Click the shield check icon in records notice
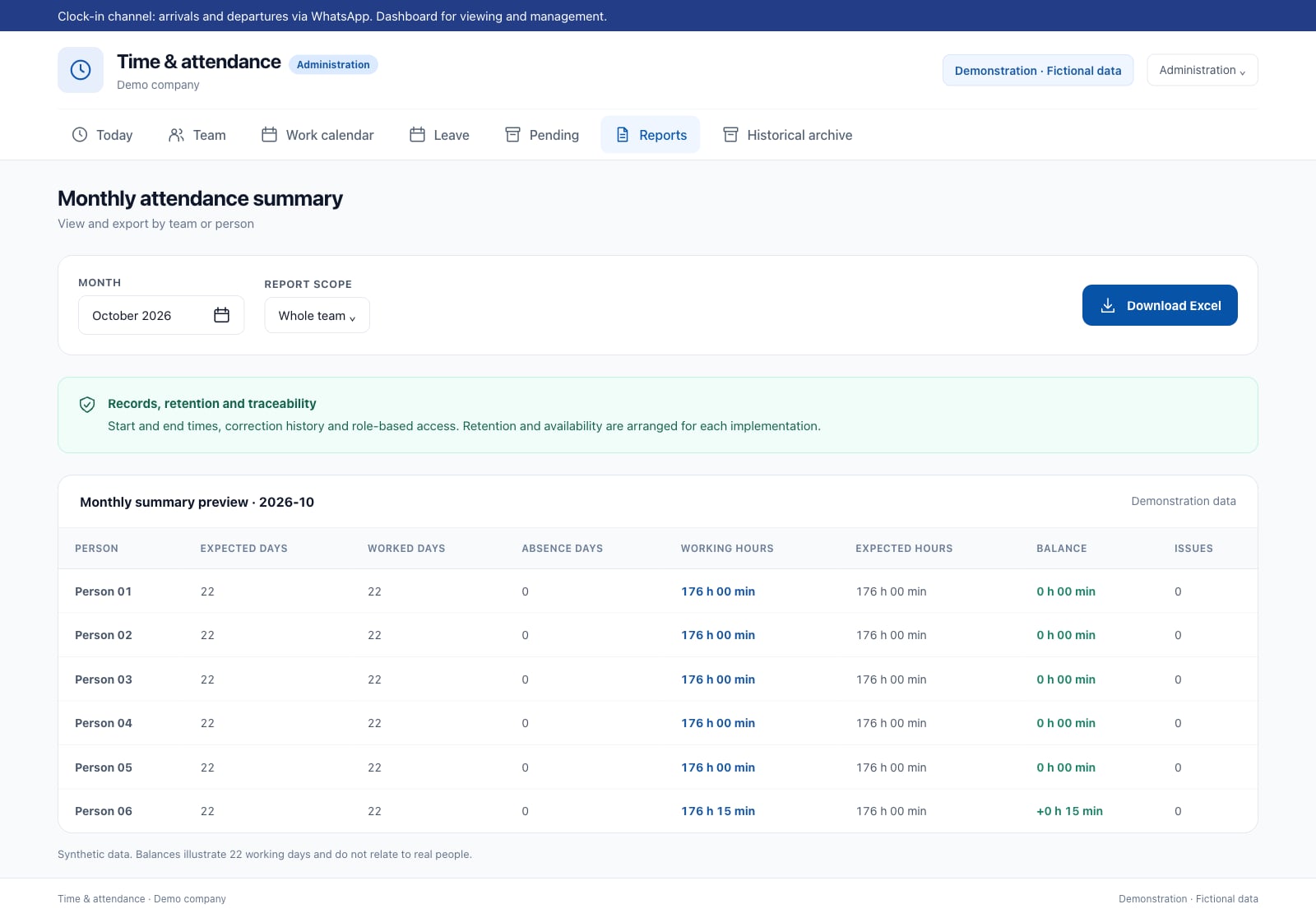Image resolution: width=1316 pixels, height=918 pixels. pos(87,404)
